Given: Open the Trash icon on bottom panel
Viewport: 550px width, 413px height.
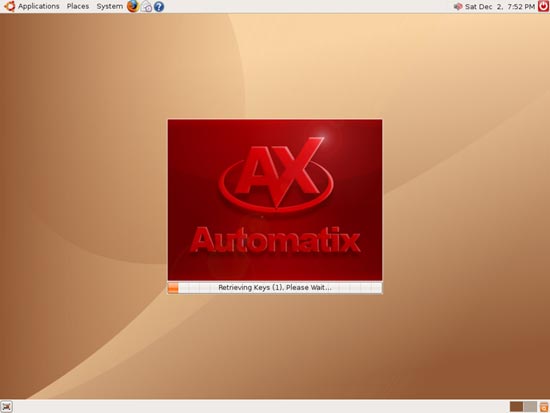Looking at the screenshot, I should [x=544, y=407].
